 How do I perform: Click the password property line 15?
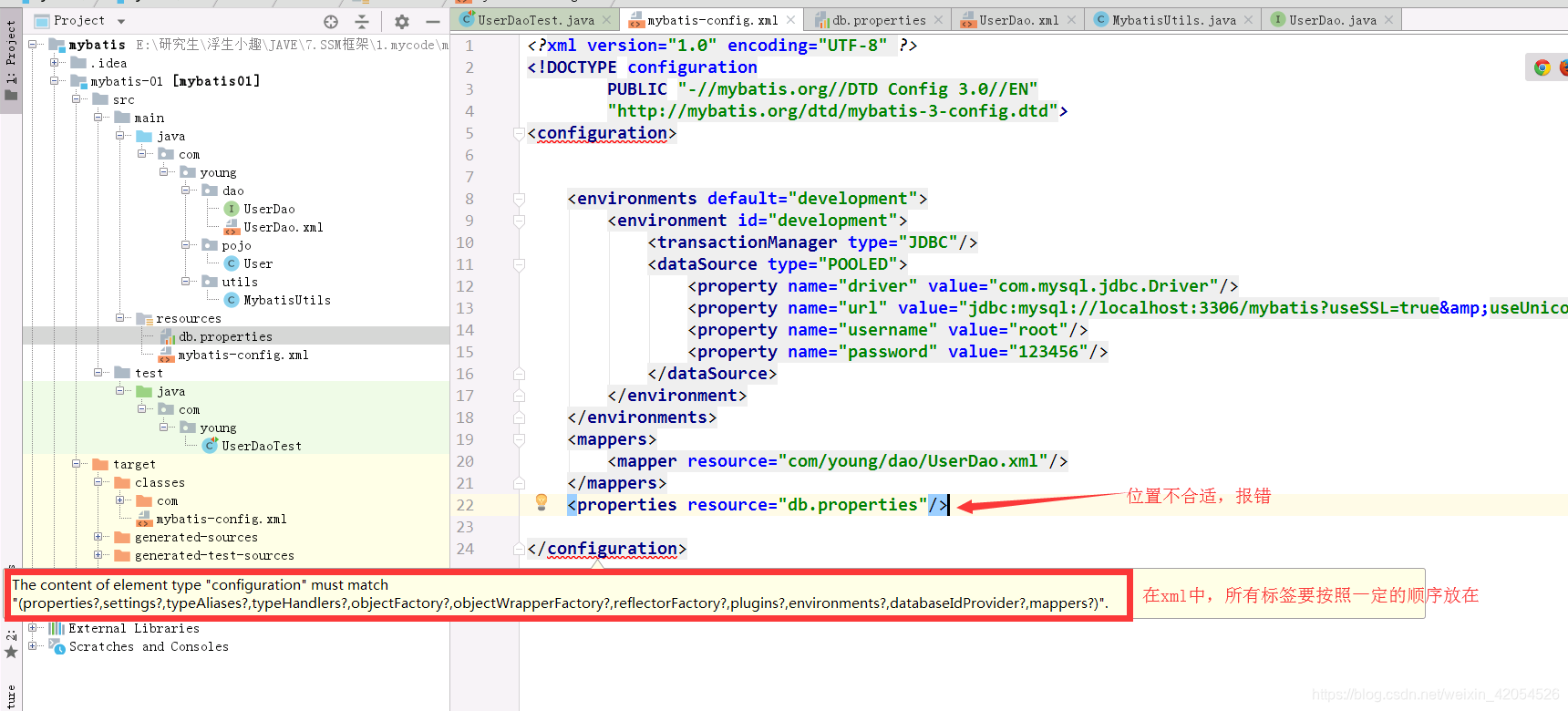pyautogui.click(x=898, y=352)
